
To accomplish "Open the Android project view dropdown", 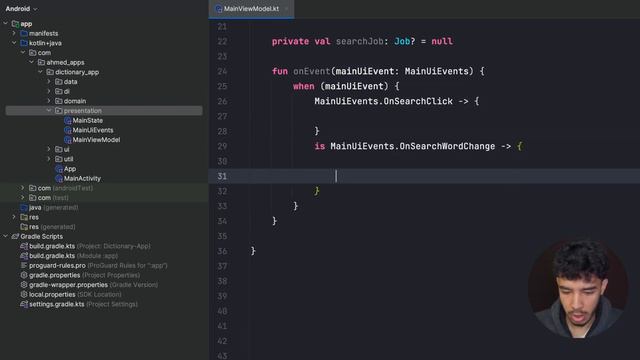I will (x=21, y=9).
